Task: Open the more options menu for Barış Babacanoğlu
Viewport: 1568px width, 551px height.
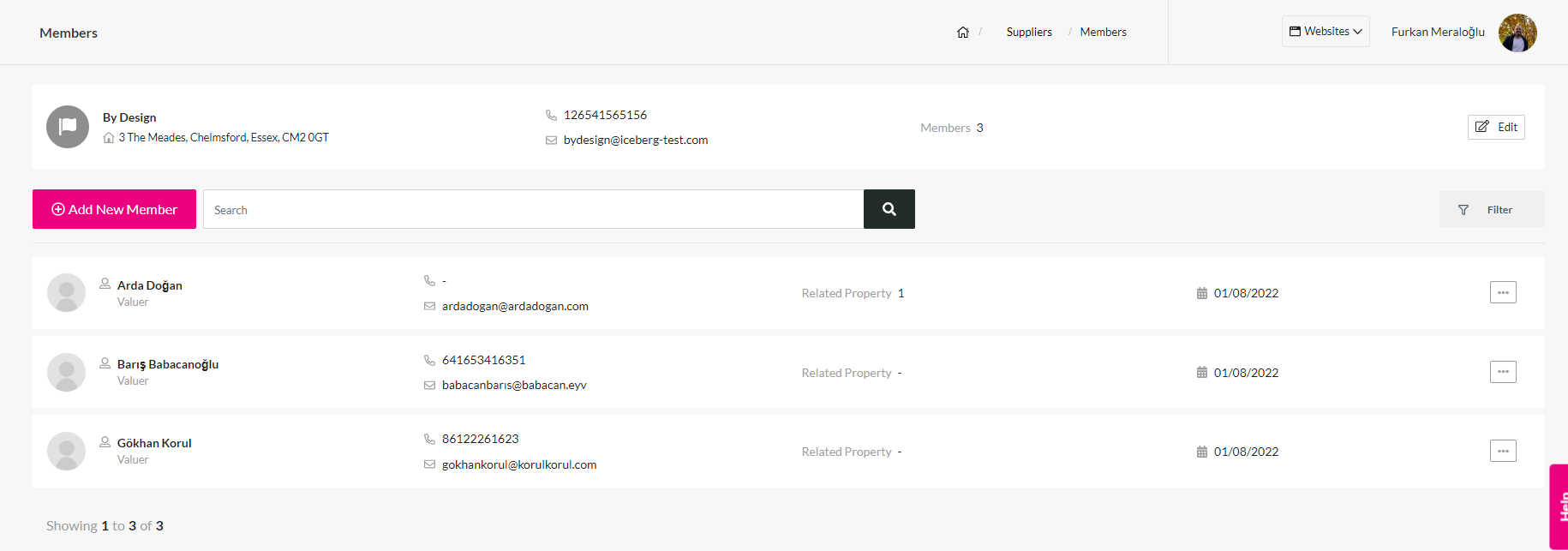Action: pos(1503,372)
